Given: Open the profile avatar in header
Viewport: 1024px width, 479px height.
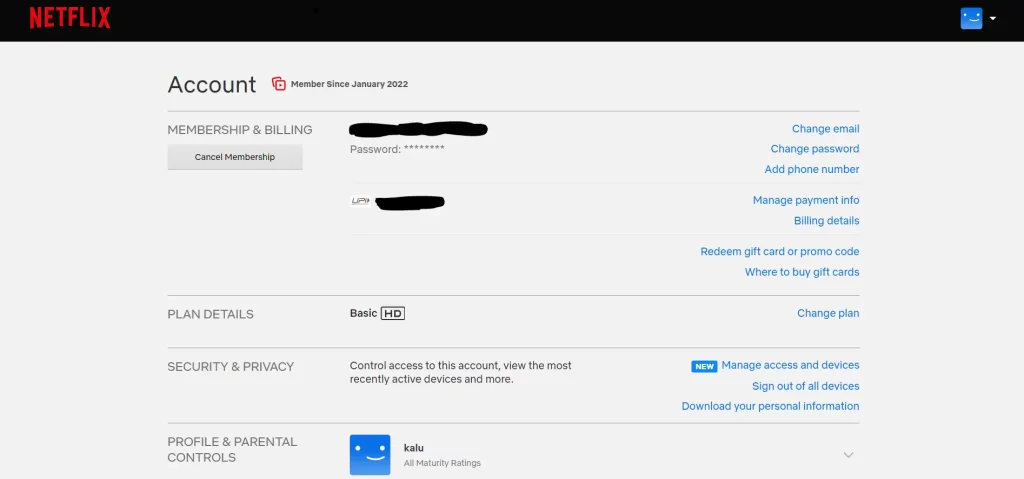Looking at the screenshot, I should click(971, 18).
